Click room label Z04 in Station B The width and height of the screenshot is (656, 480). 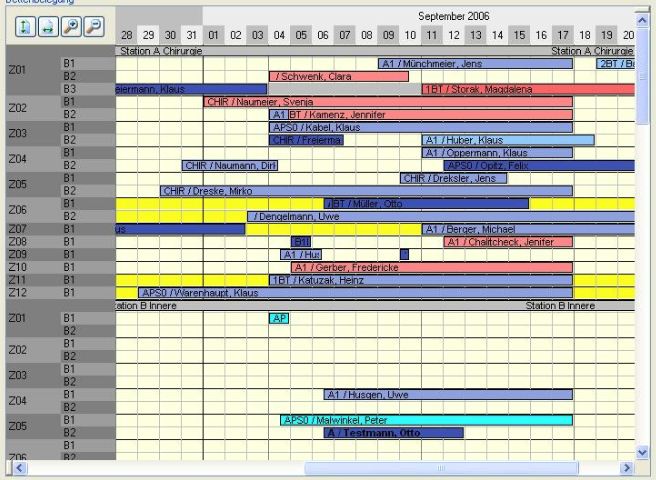[x=18, y=401]
